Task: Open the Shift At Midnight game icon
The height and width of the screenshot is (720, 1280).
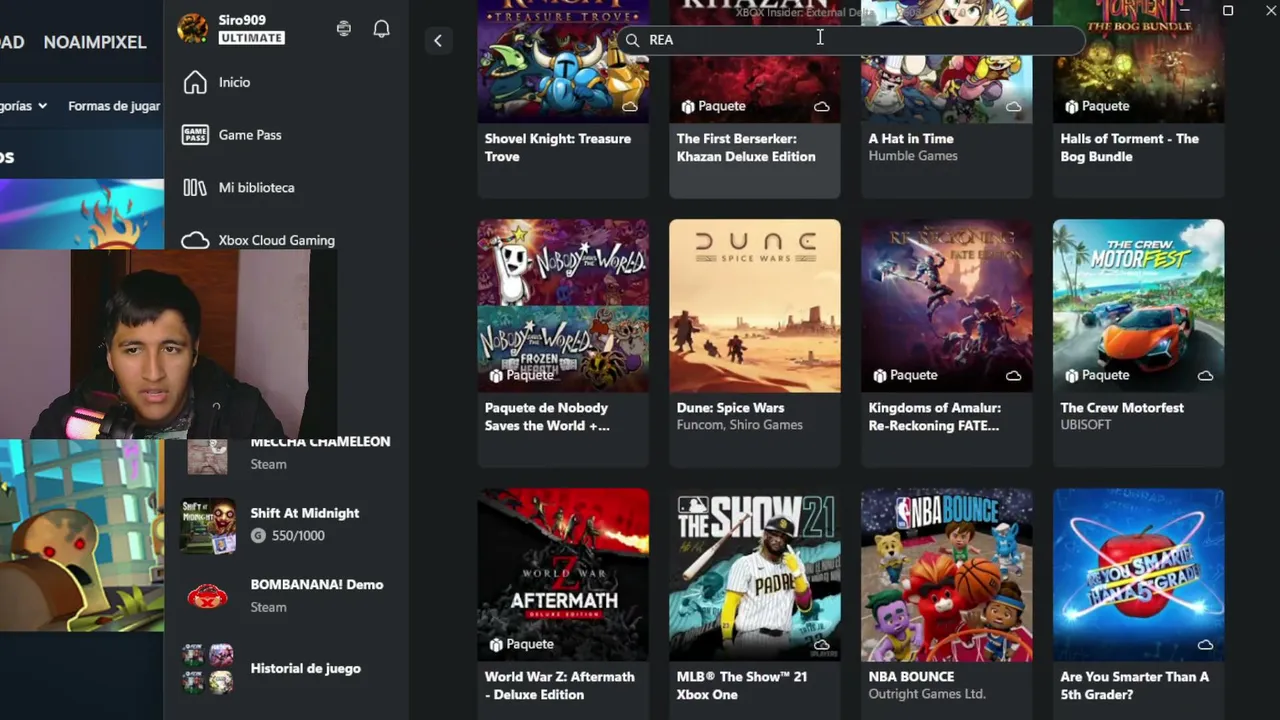Action: pyautogui.click(x=208, y=525)
